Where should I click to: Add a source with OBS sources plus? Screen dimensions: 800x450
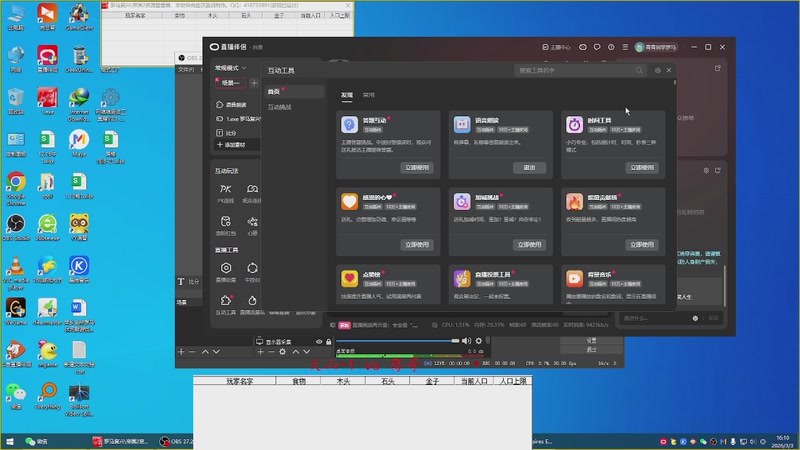pos(260,352)
